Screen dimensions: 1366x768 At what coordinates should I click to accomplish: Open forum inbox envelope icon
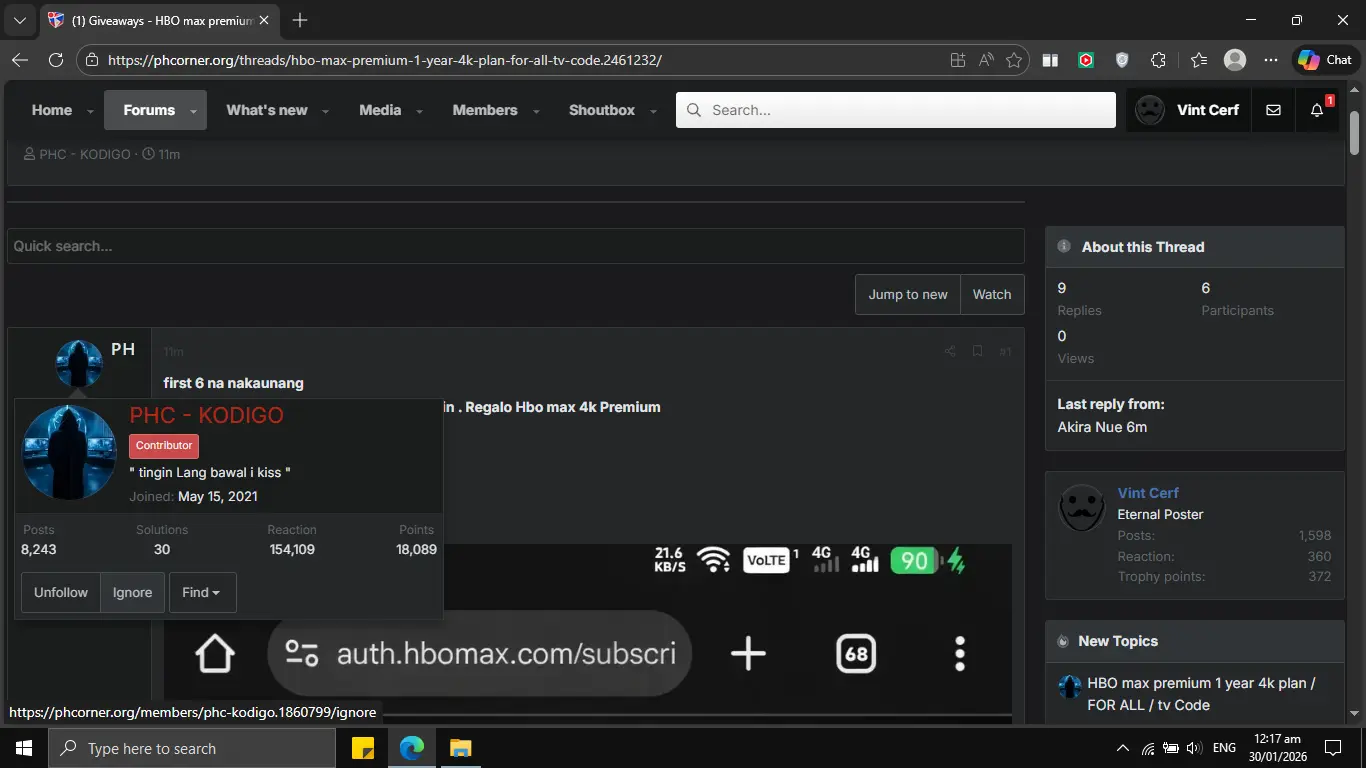[x=1273, y=110]
